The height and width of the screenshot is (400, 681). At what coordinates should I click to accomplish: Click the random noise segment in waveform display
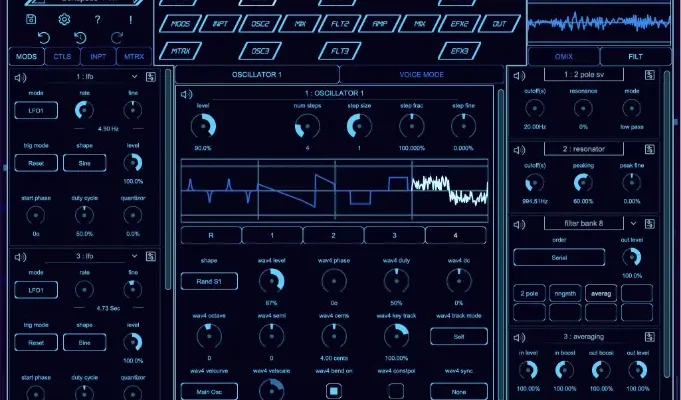(x=449, y=190)
